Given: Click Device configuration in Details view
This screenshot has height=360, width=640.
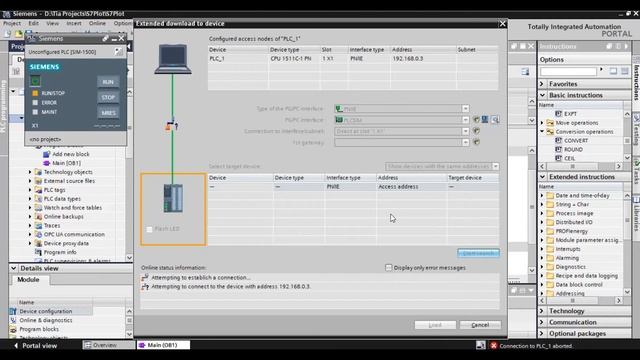Looking at the screenshot, I should coord(46,311).
